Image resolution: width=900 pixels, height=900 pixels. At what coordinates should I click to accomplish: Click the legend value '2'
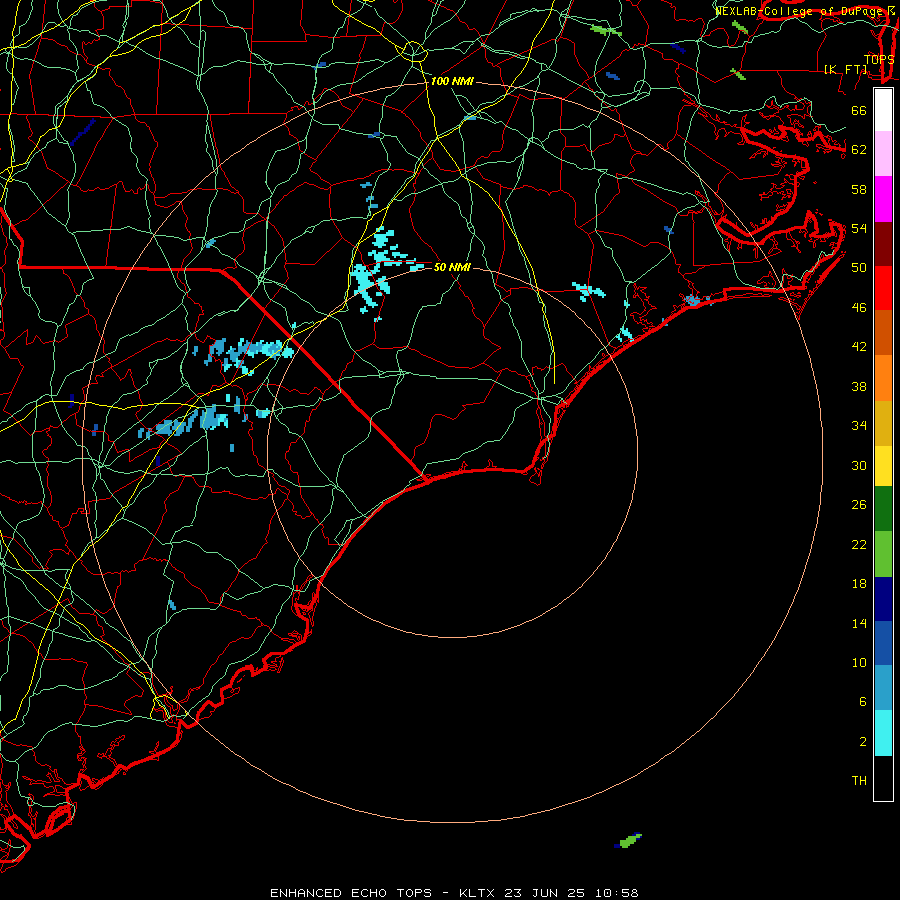click(x=863, y=742)
